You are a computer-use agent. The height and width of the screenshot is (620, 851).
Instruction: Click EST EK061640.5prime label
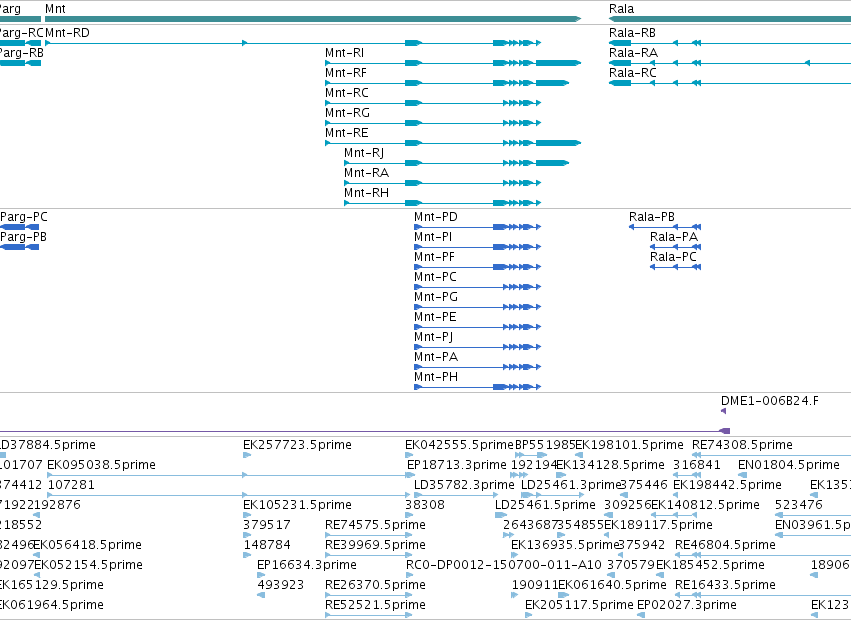pos(612,585)
